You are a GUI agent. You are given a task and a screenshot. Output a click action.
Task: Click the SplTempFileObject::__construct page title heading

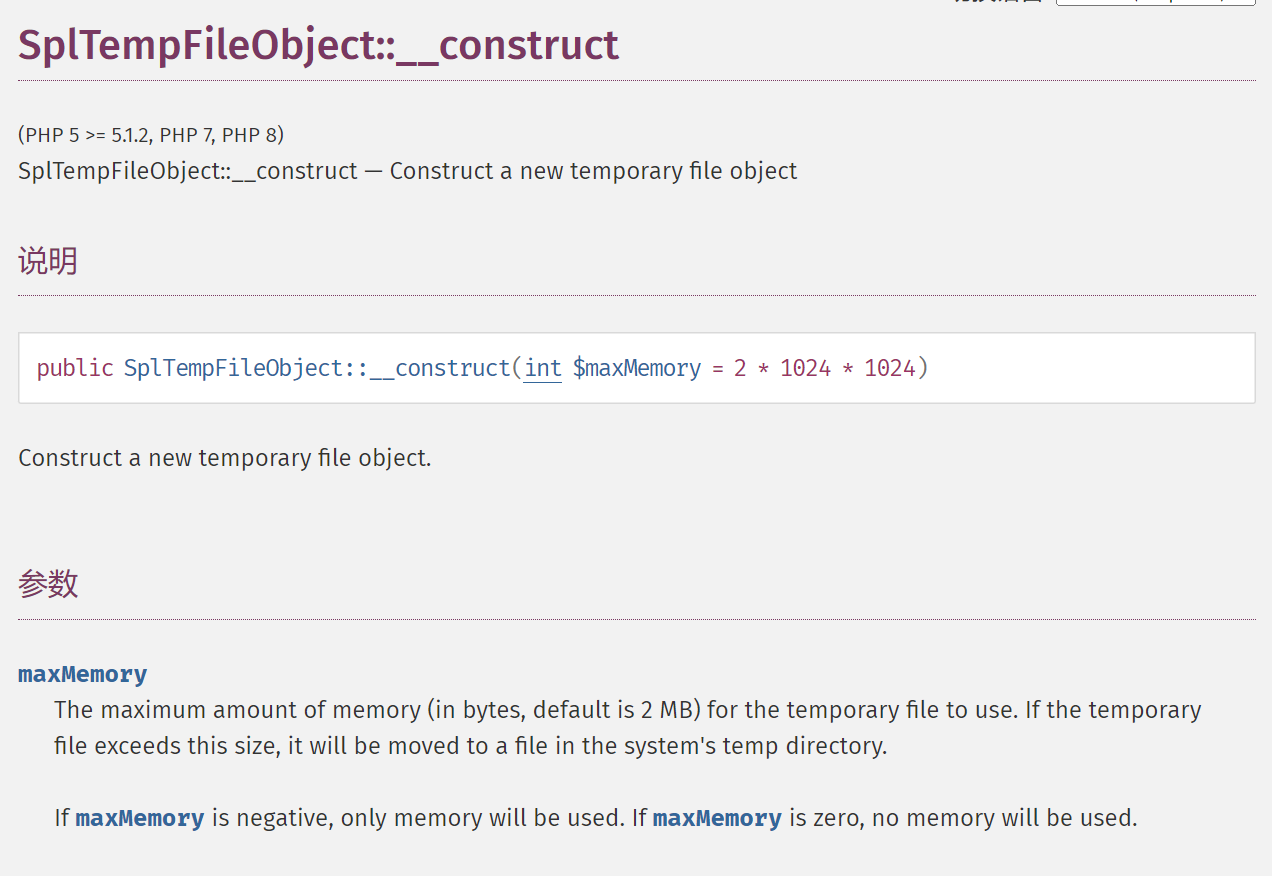(x=318, y=45)
